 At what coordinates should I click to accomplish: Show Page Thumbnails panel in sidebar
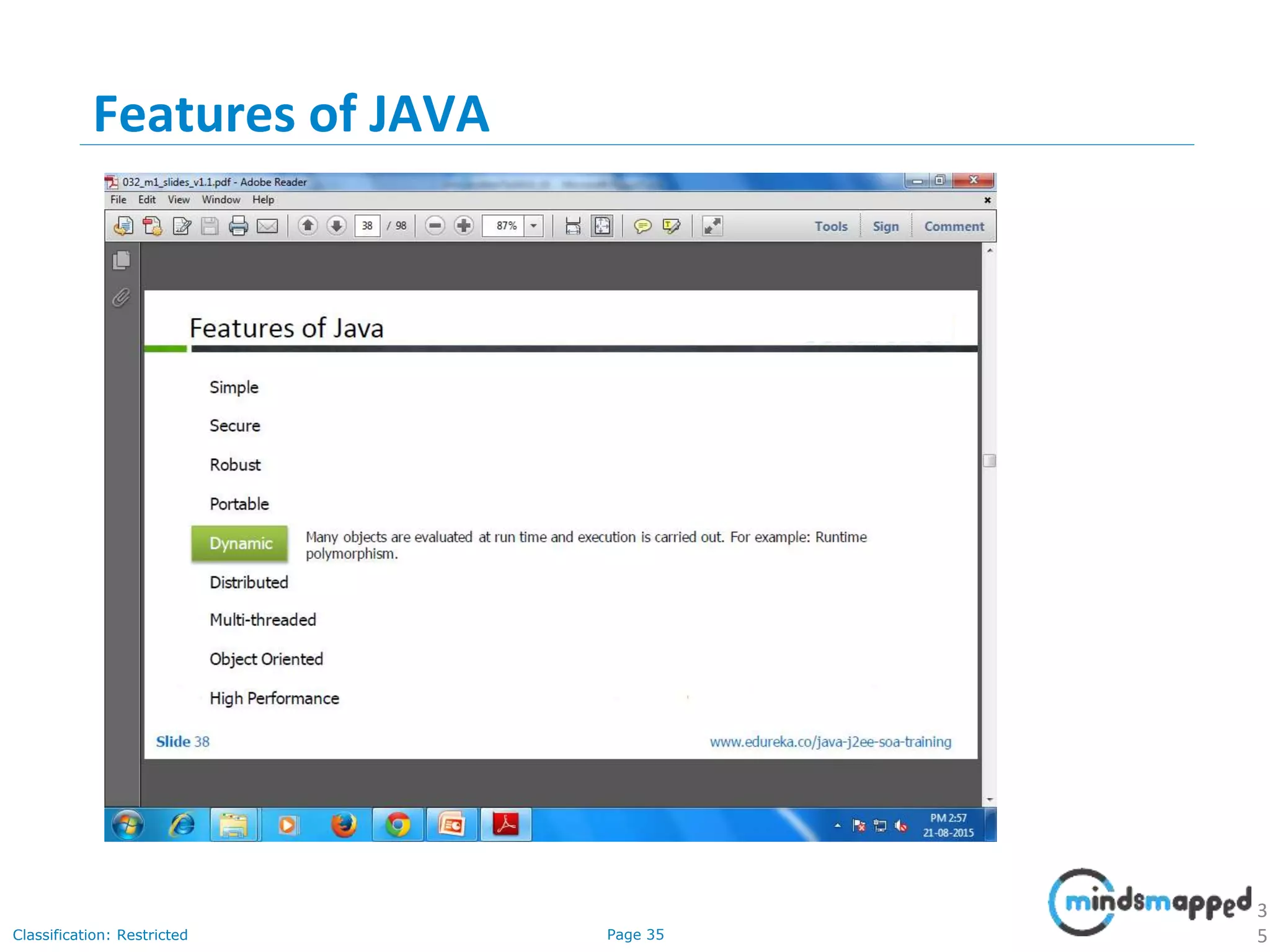point(122,260)
